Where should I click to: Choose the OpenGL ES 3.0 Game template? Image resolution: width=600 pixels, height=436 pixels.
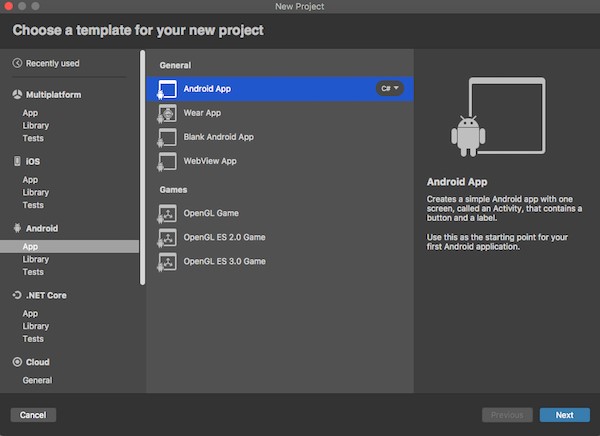(x=280, y=261)
